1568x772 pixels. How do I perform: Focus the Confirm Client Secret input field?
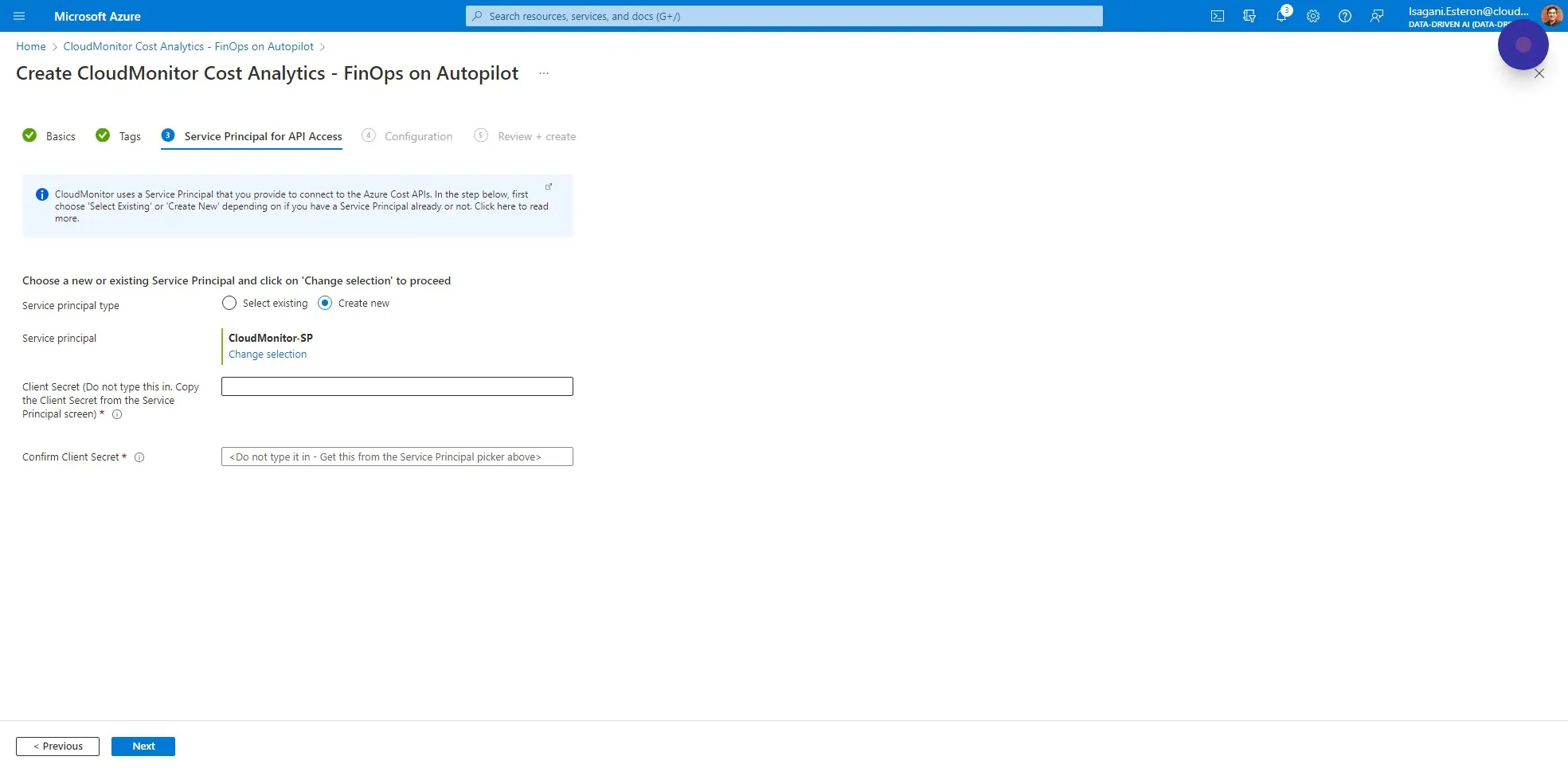coord(397,457)
